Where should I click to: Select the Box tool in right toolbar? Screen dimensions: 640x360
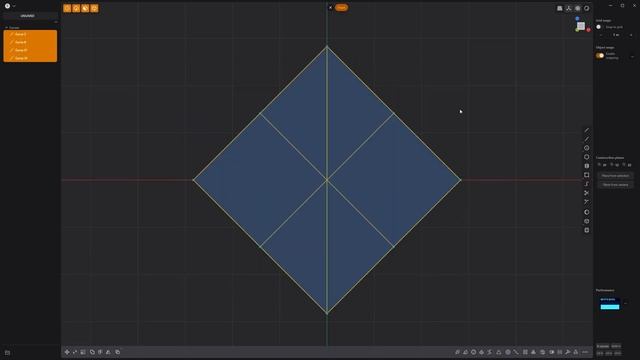[x=587, y=230]
